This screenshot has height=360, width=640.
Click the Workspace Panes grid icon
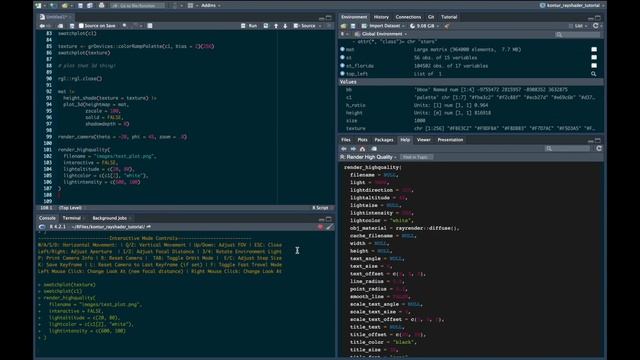point(190,5)
